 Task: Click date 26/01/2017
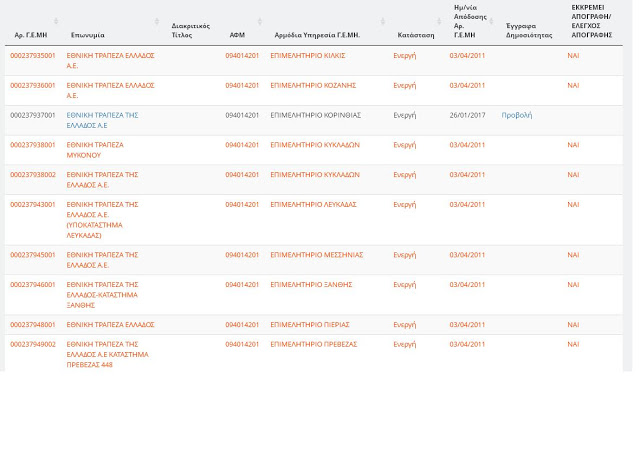(x=467, y=115)
